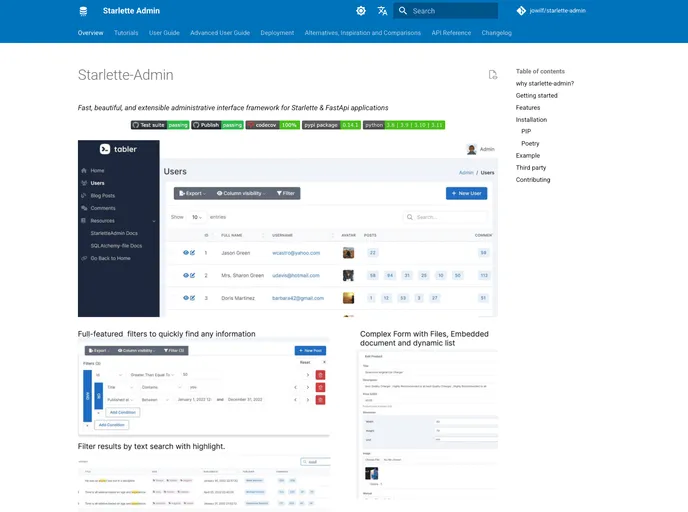
Task: Click the pypi package version badge
Action: [331, 125]
